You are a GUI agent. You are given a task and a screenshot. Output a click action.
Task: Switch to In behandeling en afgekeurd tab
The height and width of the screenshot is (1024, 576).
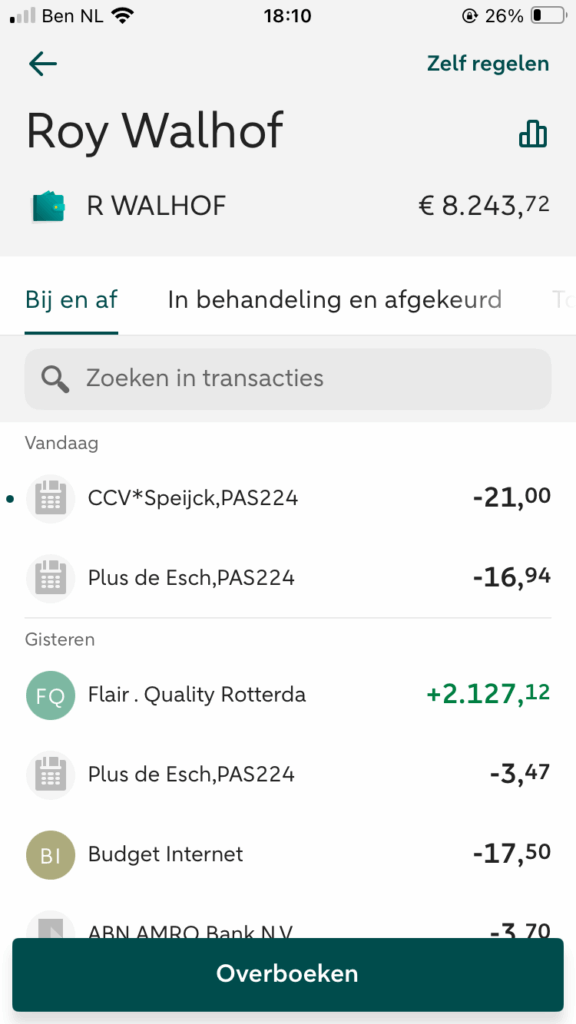[x=335, y=300]
